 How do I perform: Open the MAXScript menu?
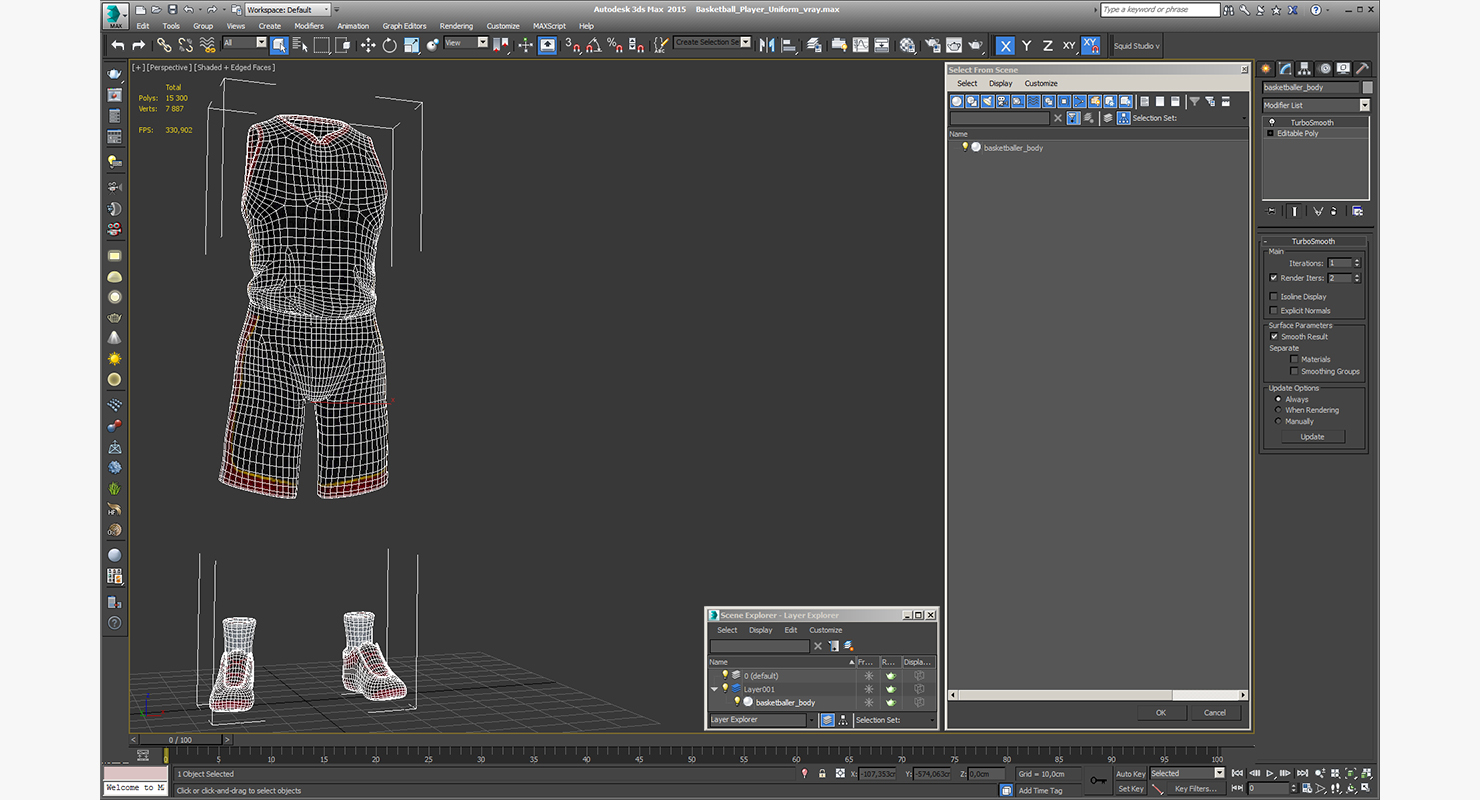click(549, 26)
